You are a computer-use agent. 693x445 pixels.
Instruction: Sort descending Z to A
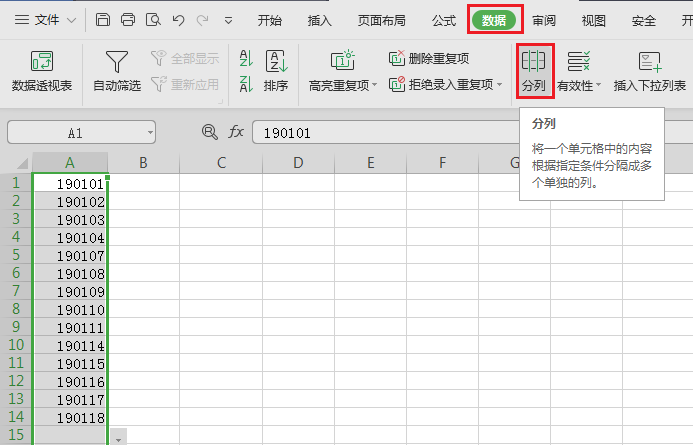[x=246, y=84]
